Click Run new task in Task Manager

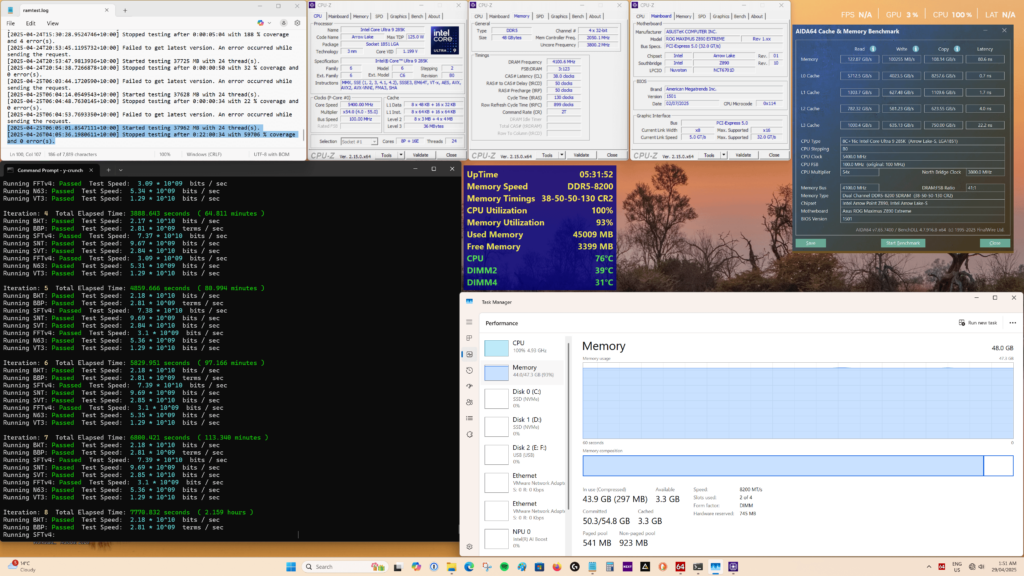click(x=978, y=323)
